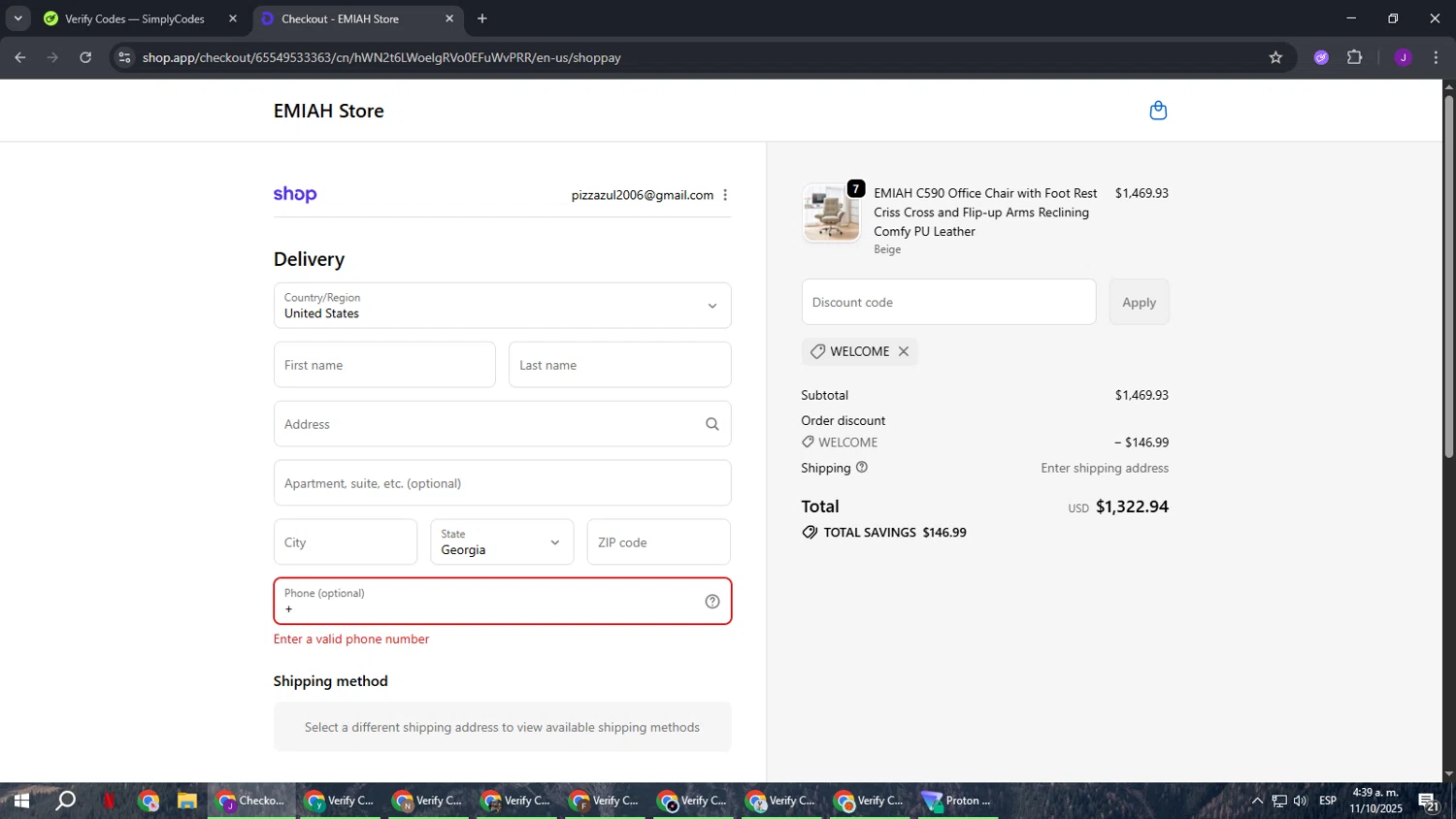
Task: Reload the checkout page
Action: (85, 57)
